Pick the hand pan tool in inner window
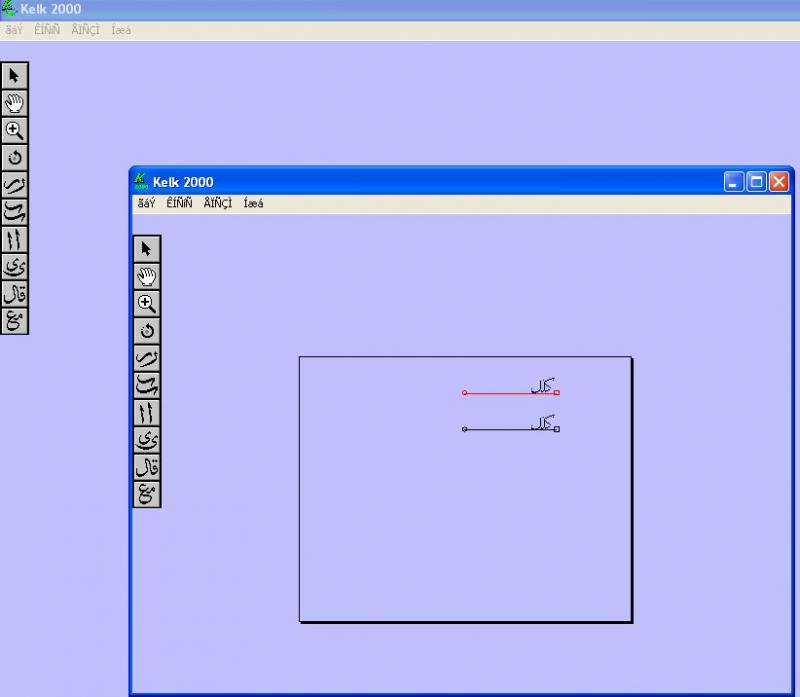The width and height of the screenshot is (800, 697). (x=147, y=276)
